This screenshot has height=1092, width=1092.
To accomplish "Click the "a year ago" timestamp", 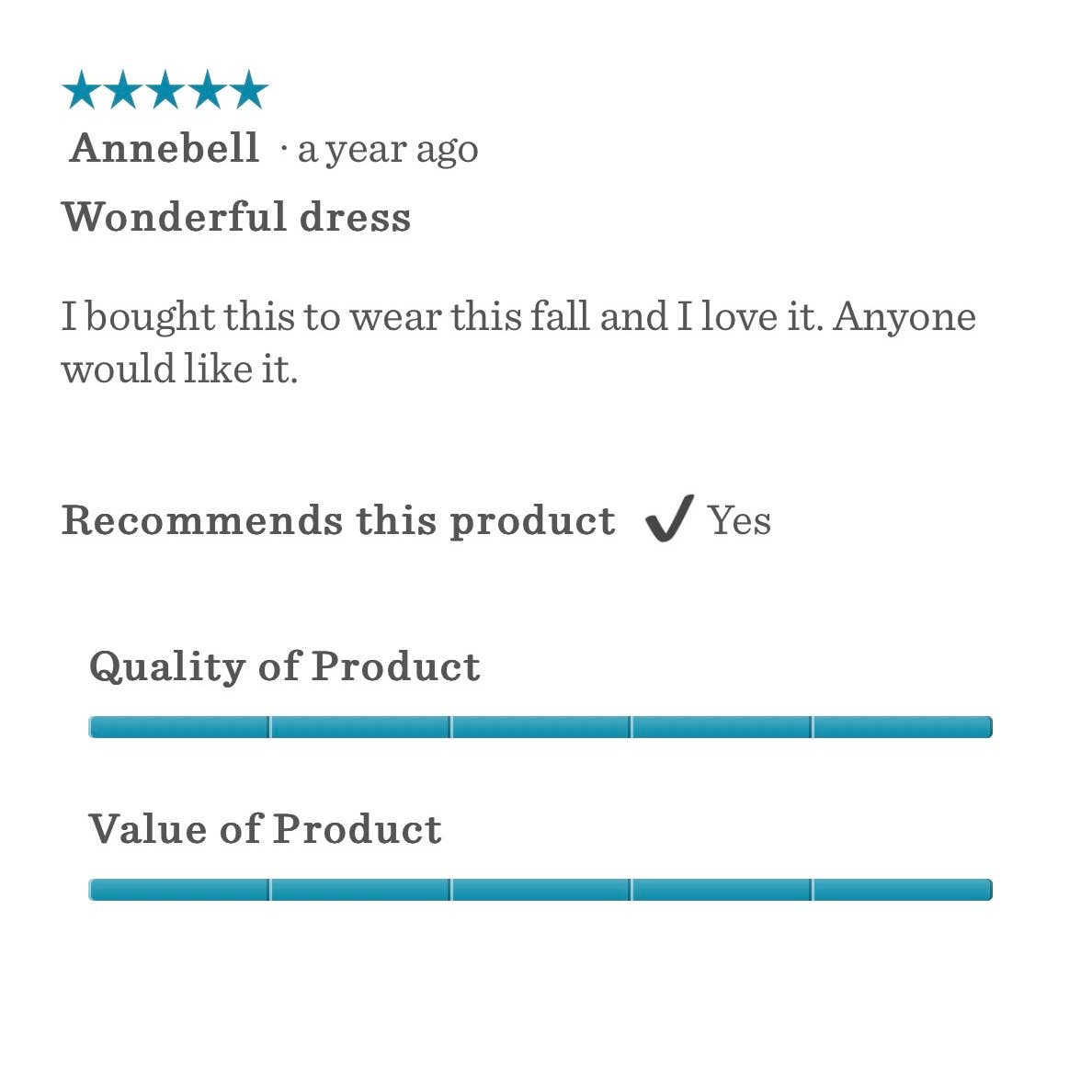I will (x=388, y=150).
